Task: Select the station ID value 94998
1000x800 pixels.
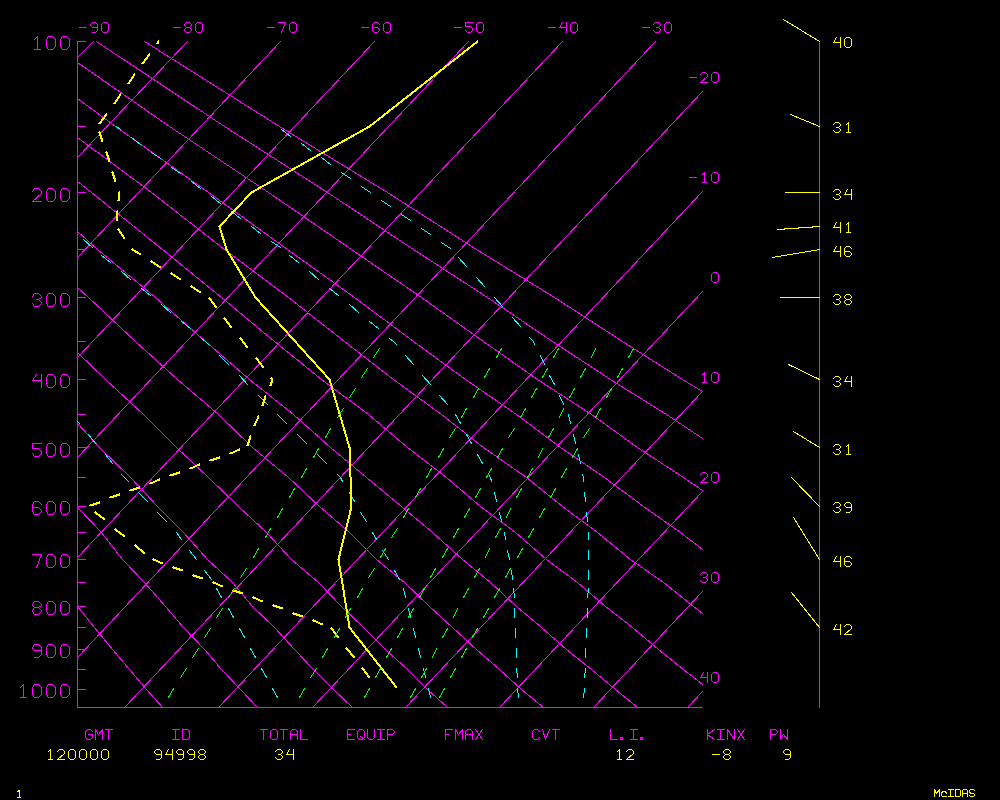Action: click(x=180, y=755)
